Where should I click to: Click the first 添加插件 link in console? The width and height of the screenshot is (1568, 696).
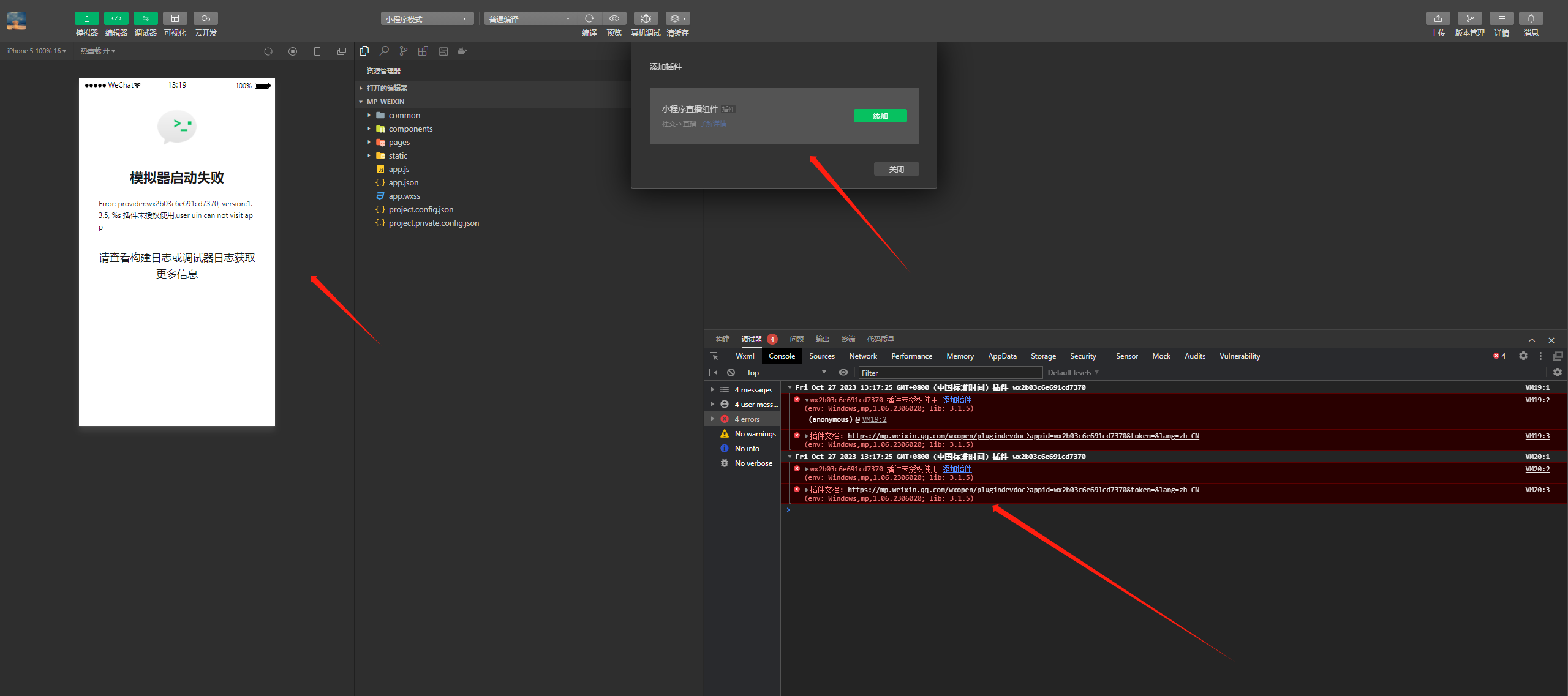pos(957,400)
